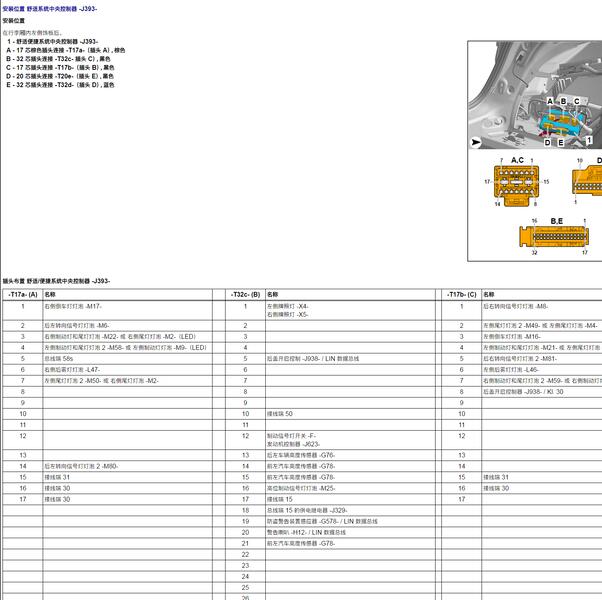
Task: Select the '-G76-' cell in row 13
Action: pyautogui.click(x=351, y=455)
